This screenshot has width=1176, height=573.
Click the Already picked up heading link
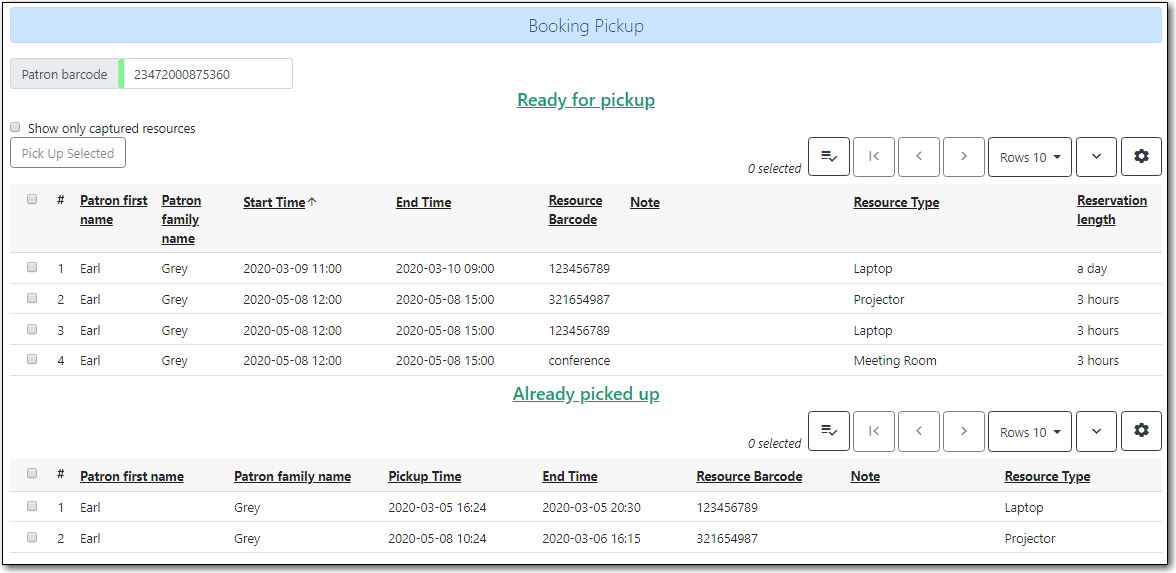(x=586, y=394)
